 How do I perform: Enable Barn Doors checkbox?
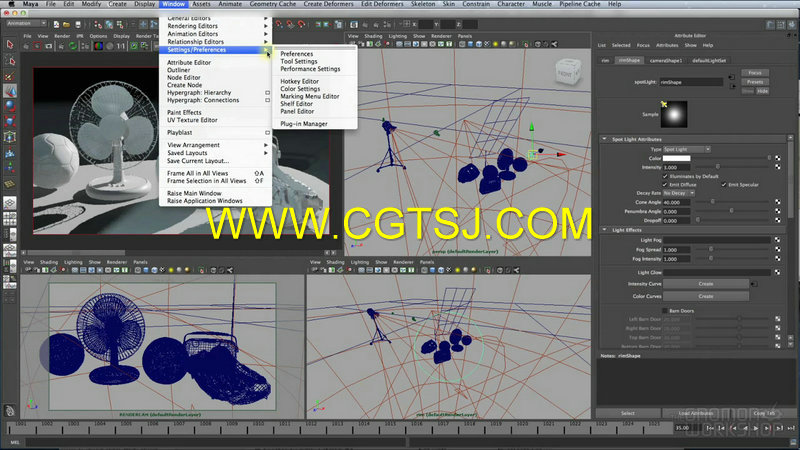665,310
